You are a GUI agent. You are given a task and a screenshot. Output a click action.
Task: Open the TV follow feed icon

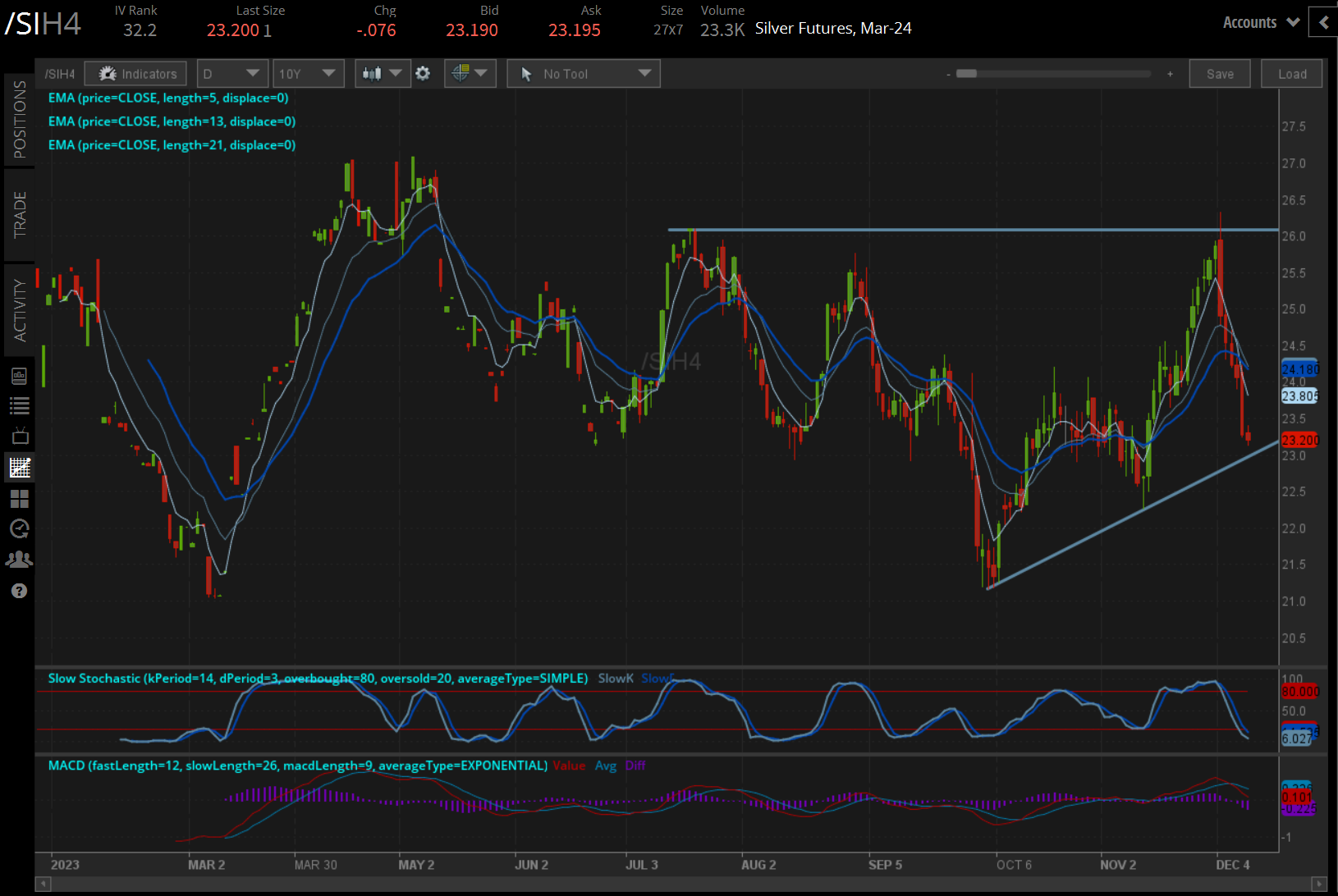tap(20, 436)
